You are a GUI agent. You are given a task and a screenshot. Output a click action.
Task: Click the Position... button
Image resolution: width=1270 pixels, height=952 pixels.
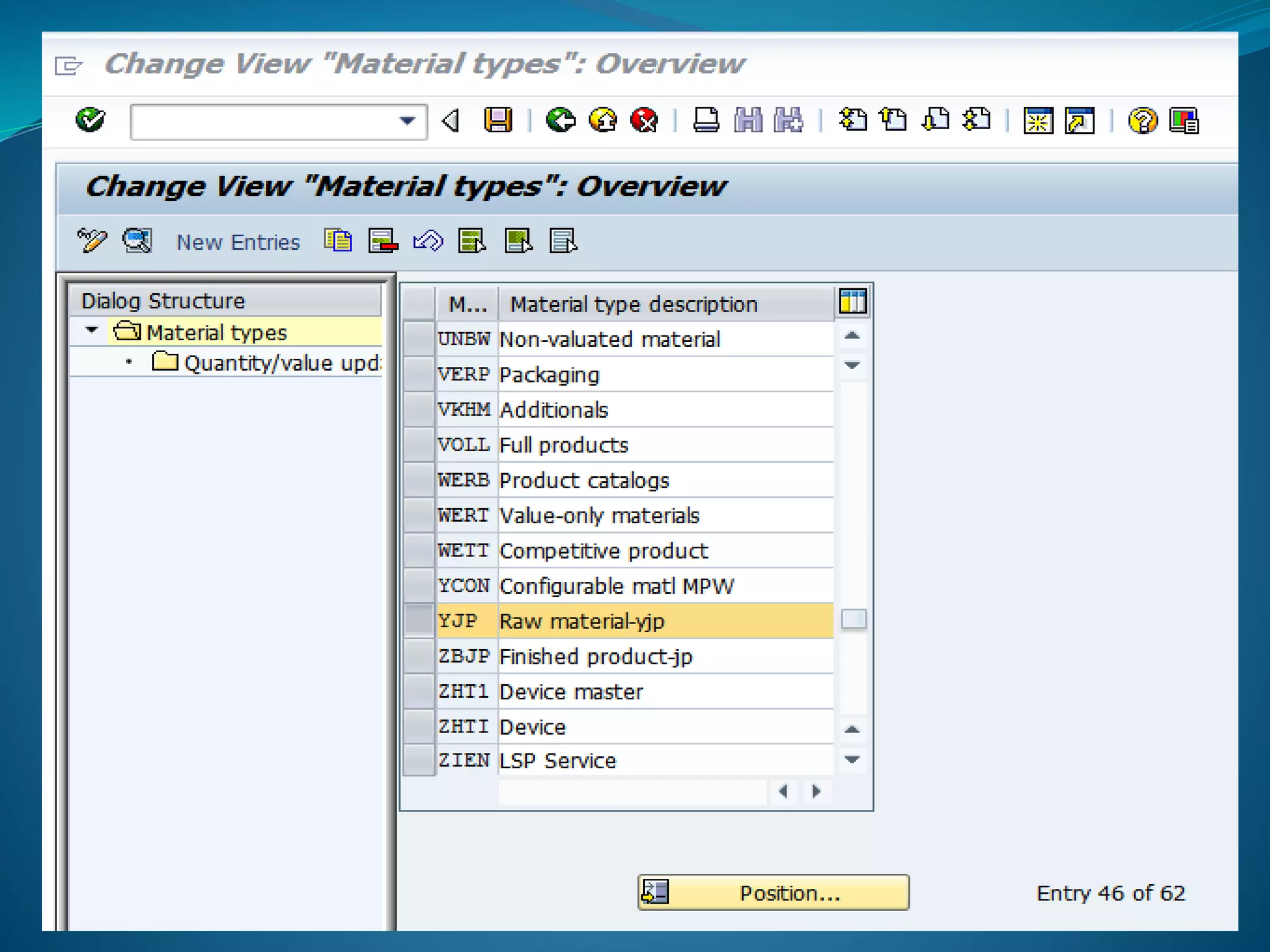[x=773, y=892]
